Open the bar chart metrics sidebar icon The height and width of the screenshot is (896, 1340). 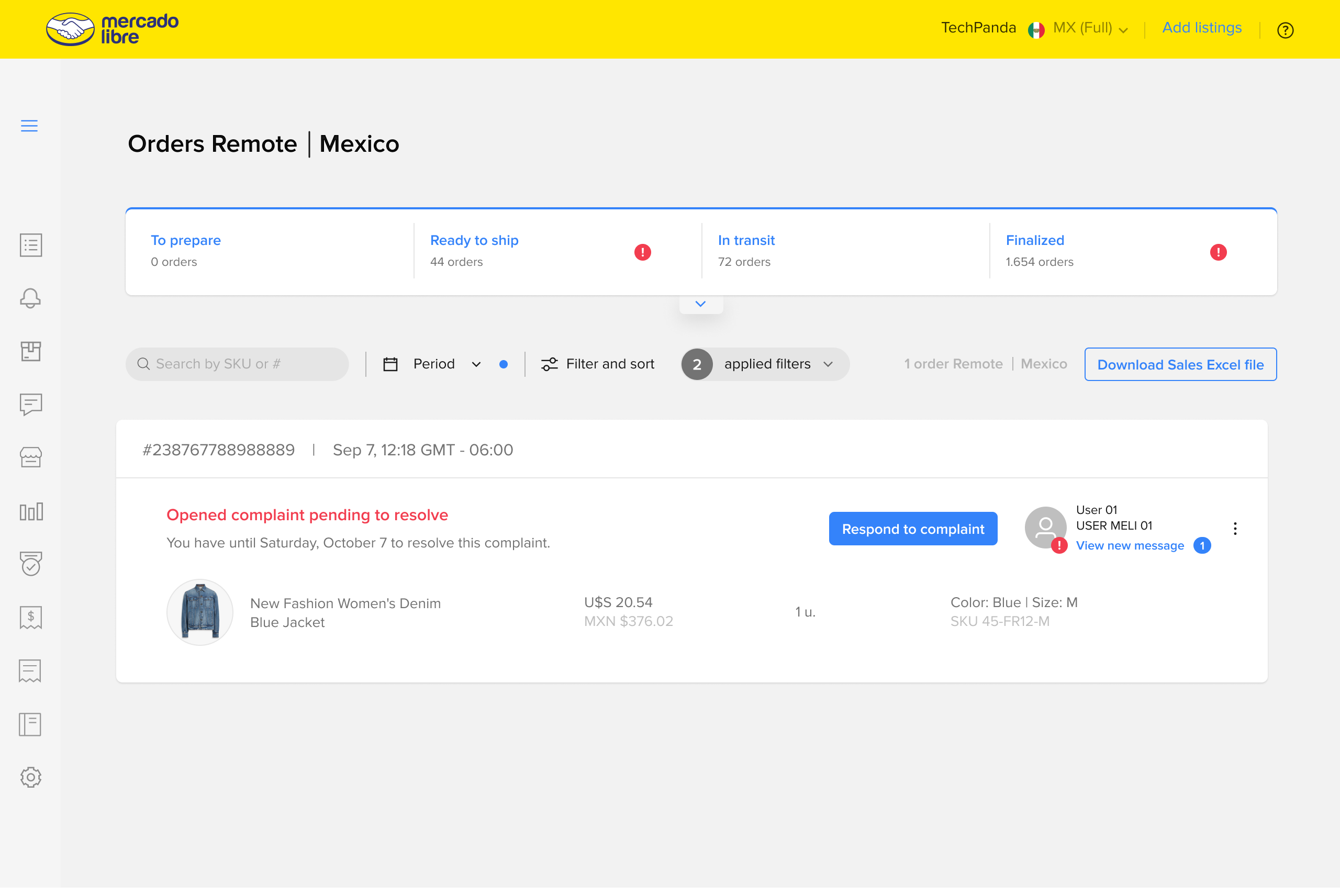click(x=30, y=511)
